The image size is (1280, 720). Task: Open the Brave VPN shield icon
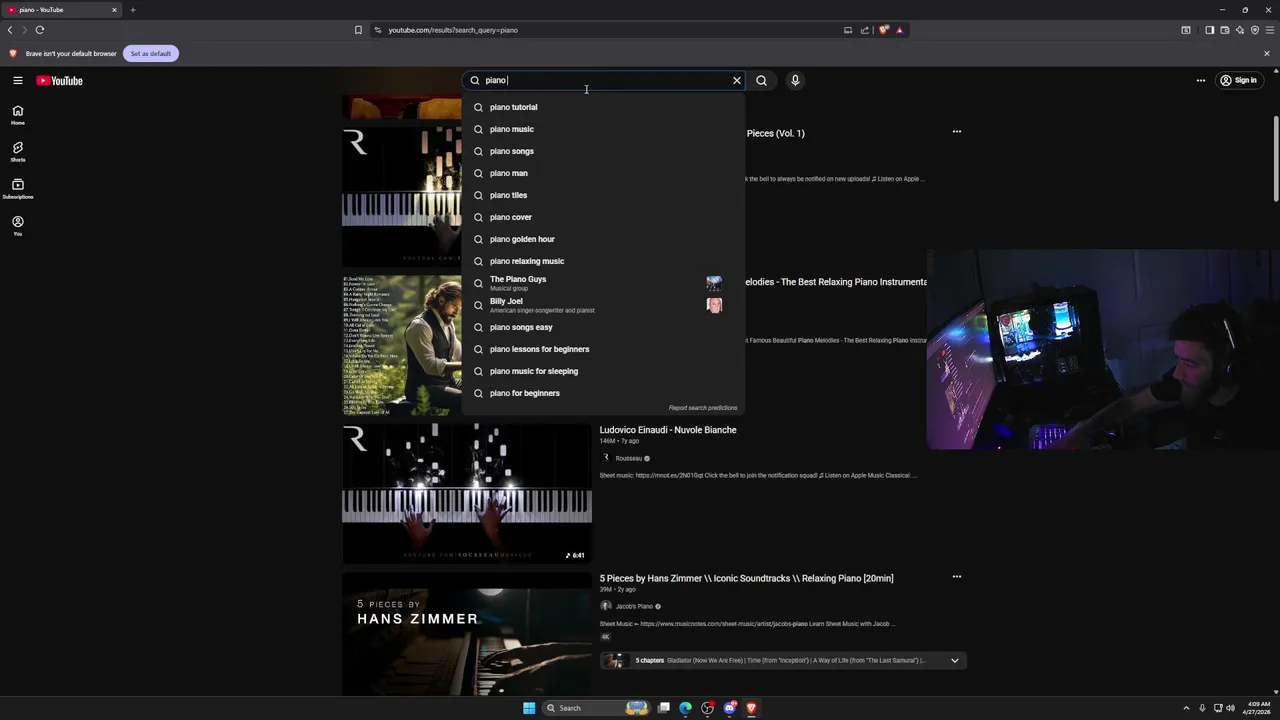(x=1255, y=30)
